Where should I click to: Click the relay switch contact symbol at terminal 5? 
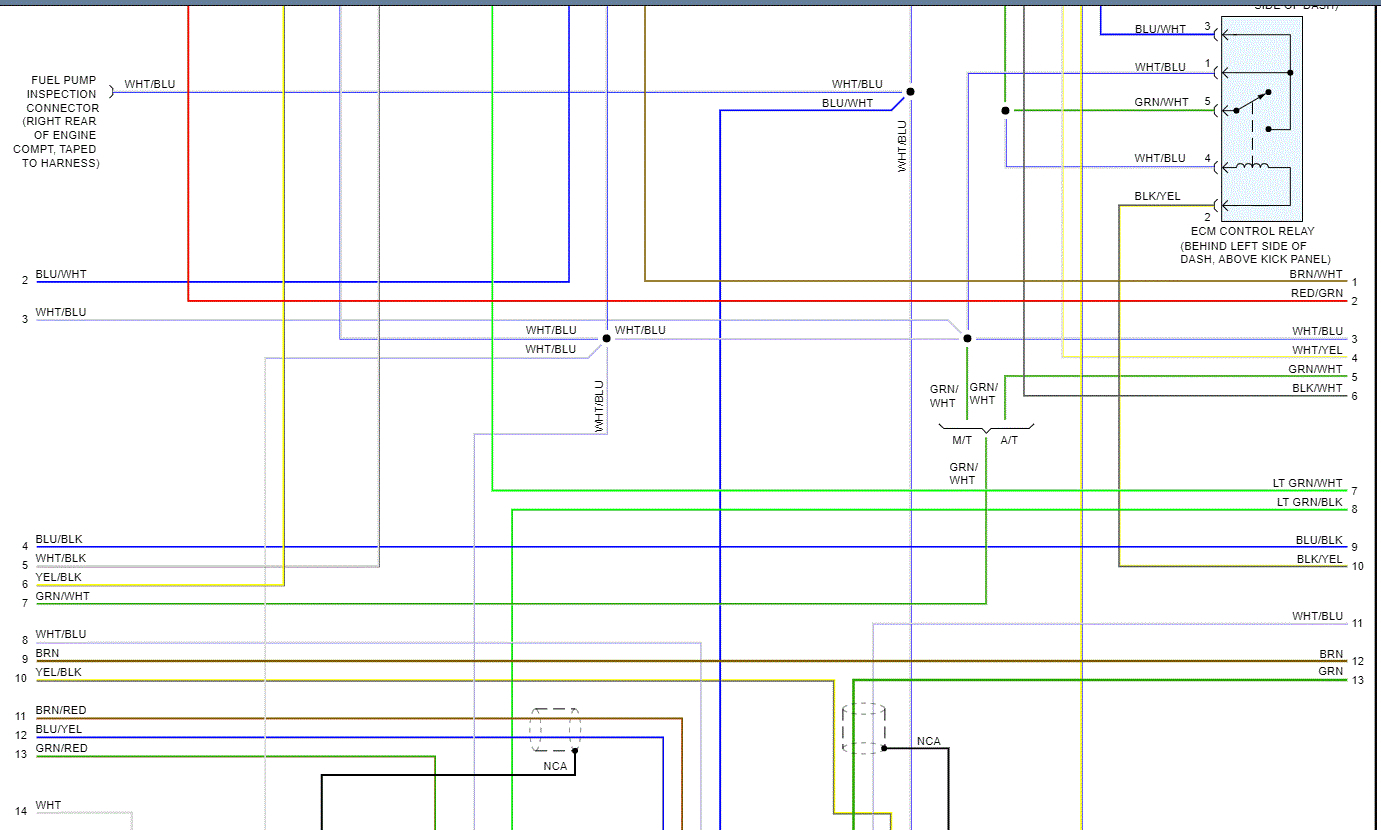point(1252,102)
